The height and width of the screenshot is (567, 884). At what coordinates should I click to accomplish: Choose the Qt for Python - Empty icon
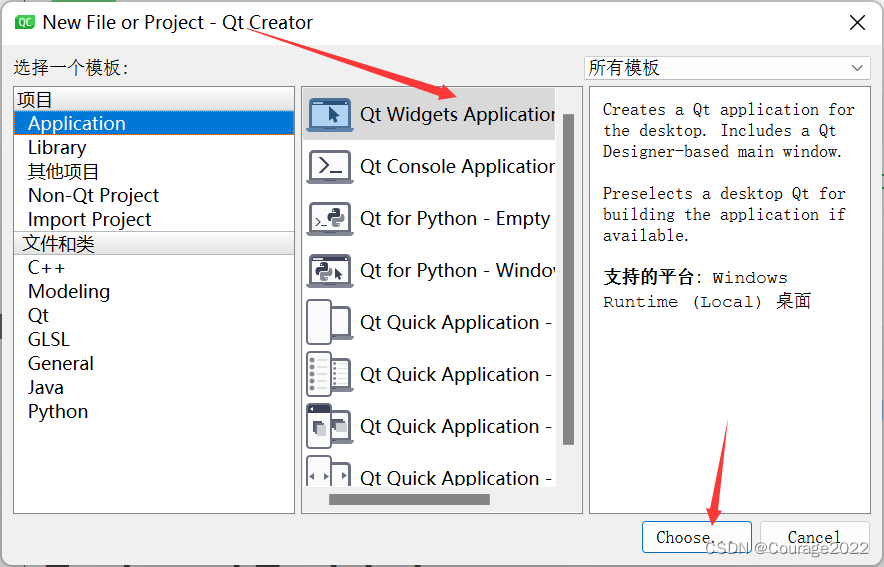pos(330,219)
